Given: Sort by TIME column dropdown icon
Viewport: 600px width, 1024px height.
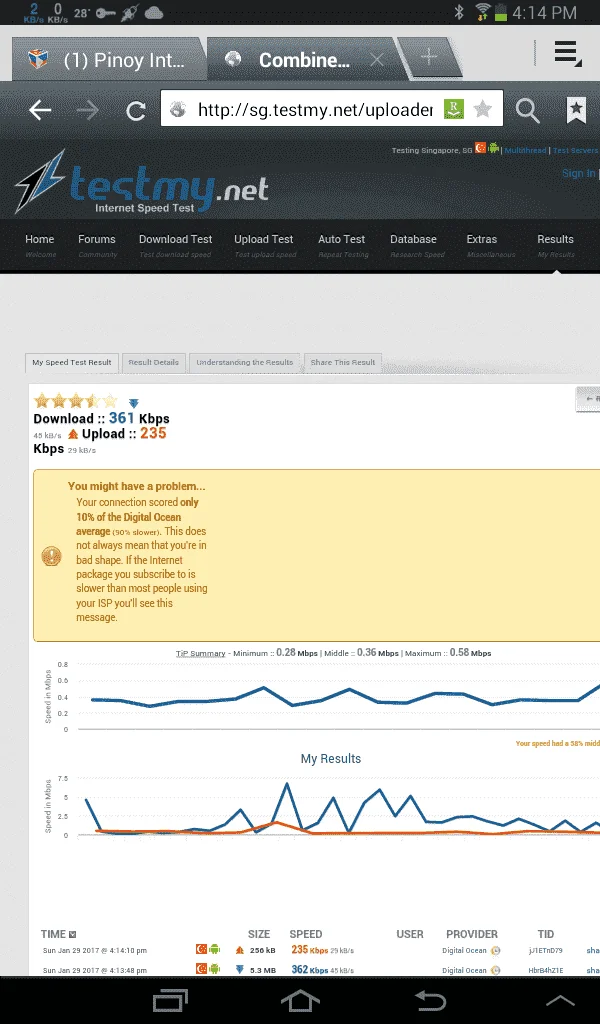Looking at the screenshot, I should (x=72, y=935).
